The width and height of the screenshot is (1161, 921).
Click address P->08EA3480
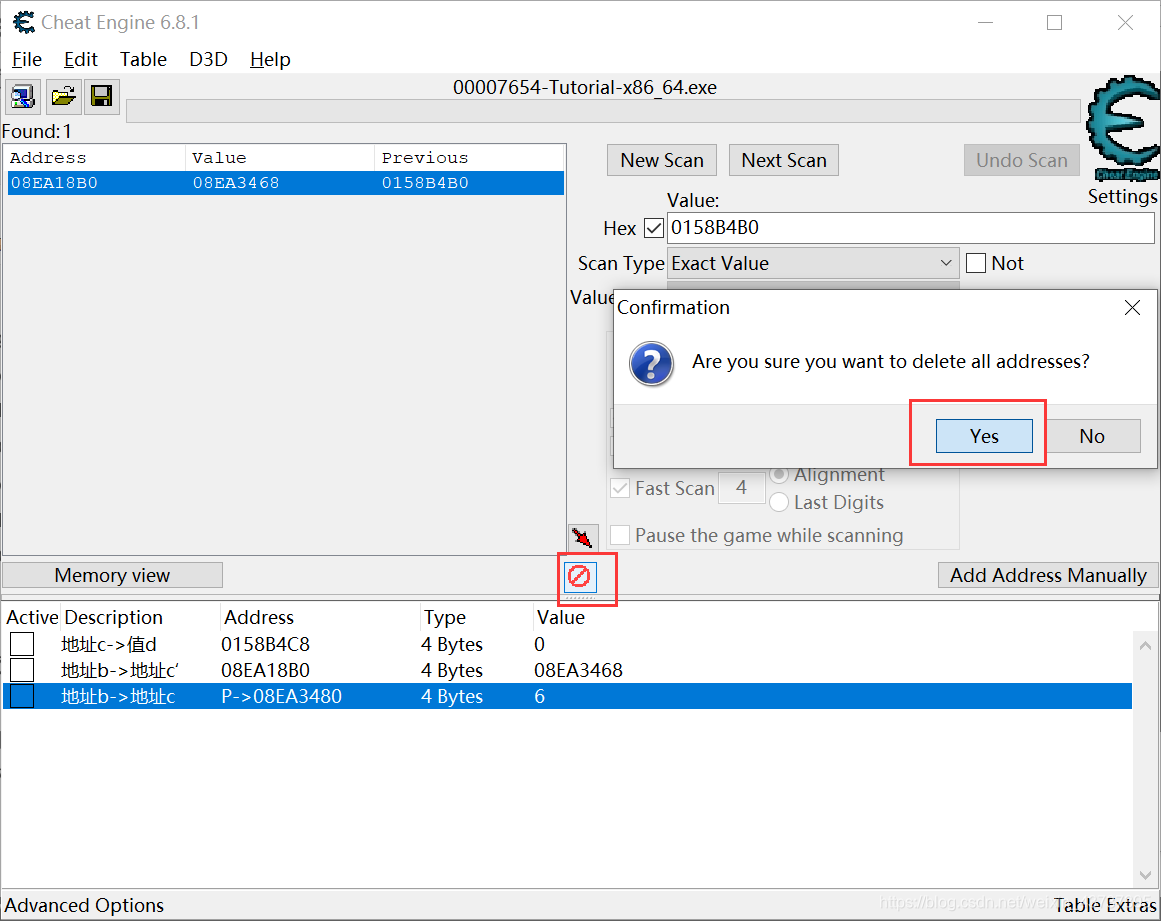[x=281, y=697]
